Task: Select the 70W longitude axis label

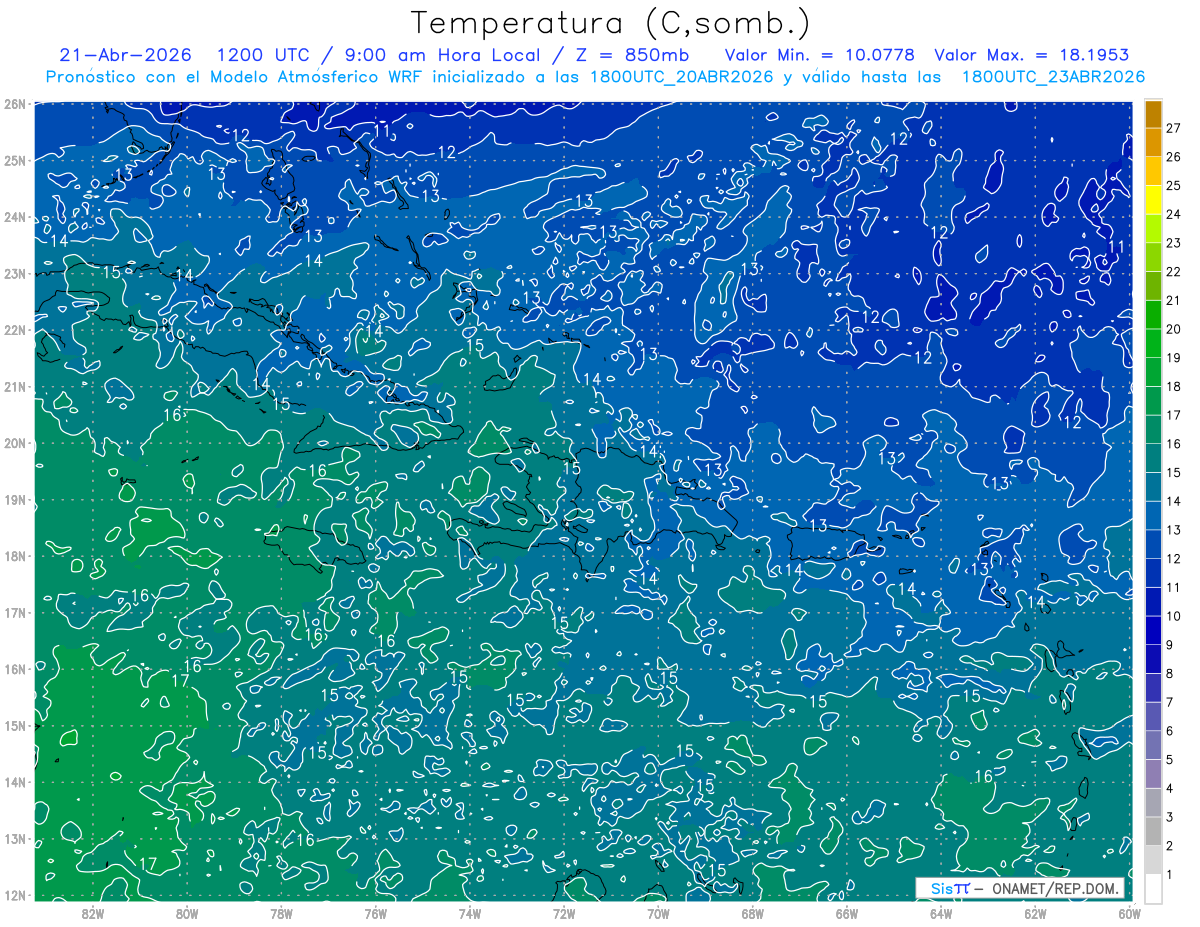Action: tap(658, 913)
